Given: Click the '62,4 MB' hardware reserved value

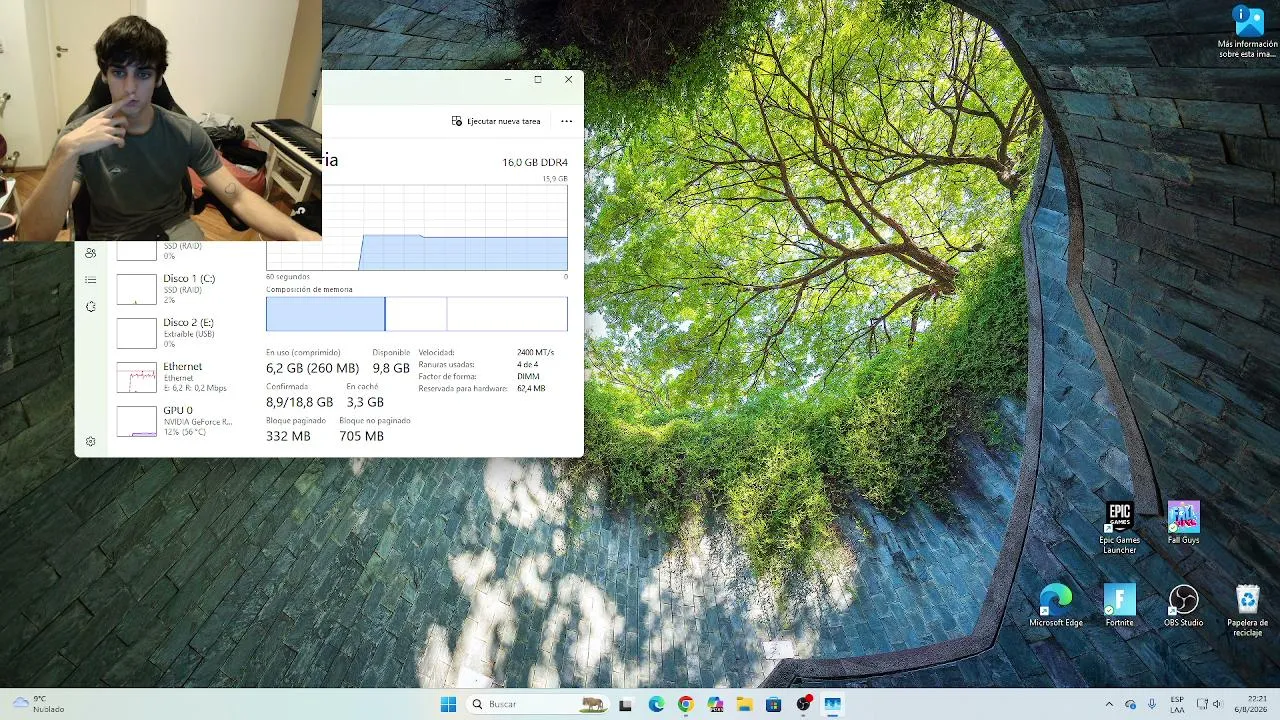Looking at the screenshot, I should tap(531, 388).
